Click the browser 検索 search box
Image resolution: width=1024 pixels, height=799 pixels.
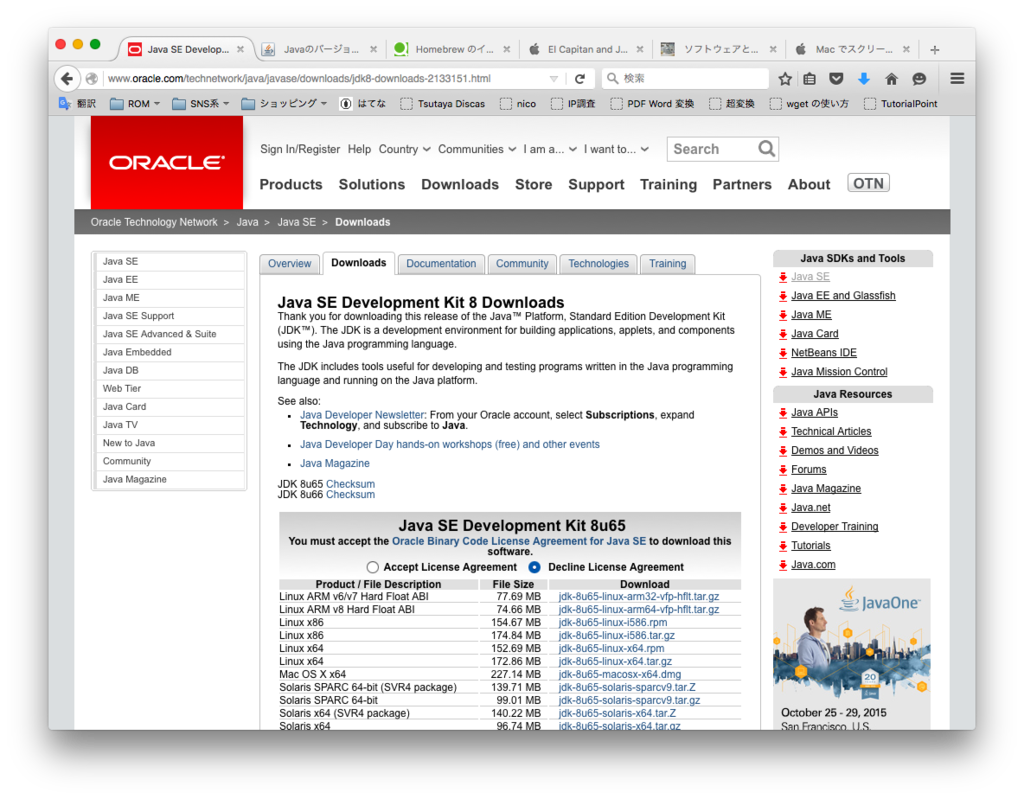coord(684,78)
